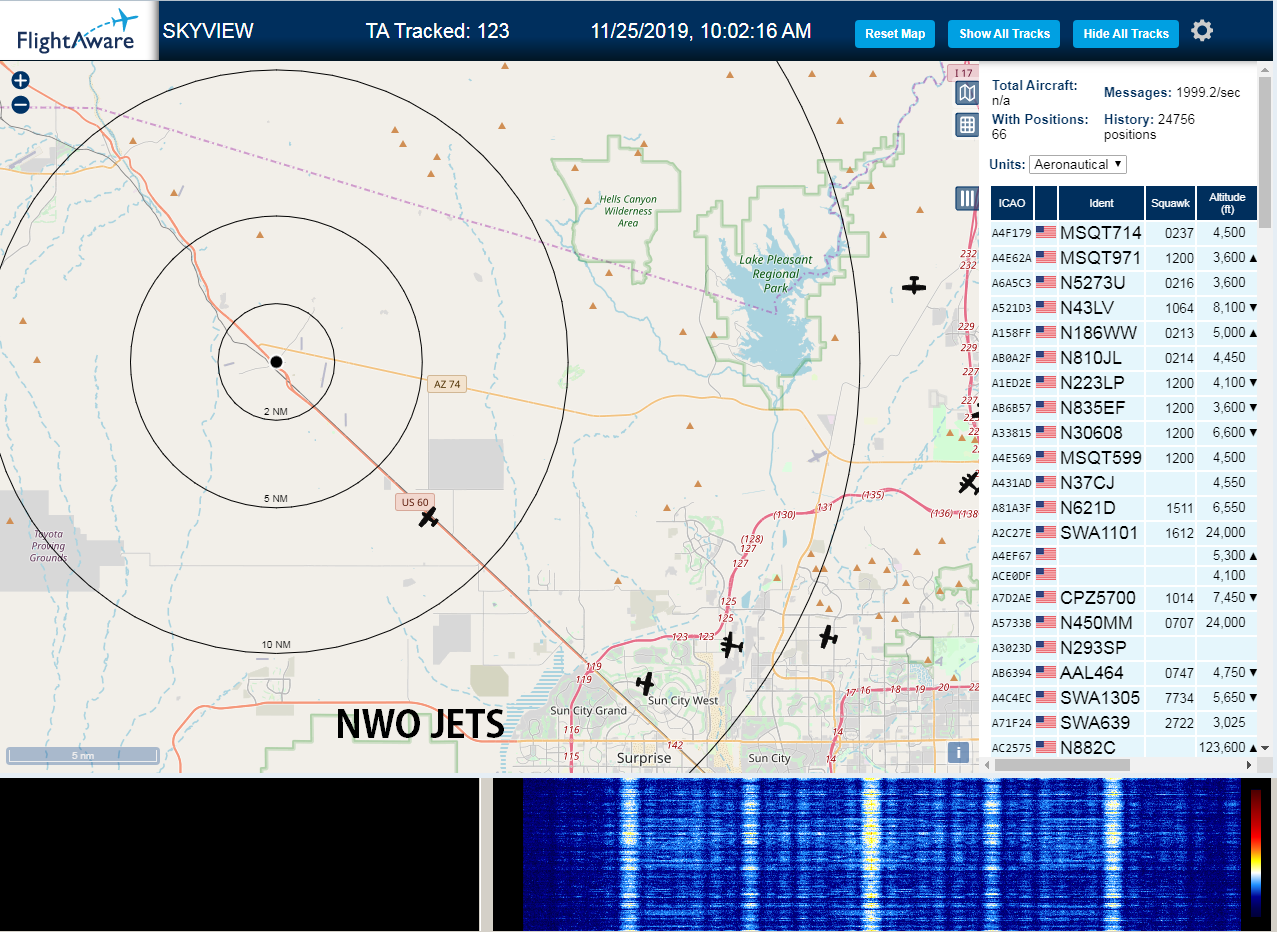Sort table by Squawk column header
Image resolution: width=1277 pixels, height=933 pixels.
(x=1171, y=203)
